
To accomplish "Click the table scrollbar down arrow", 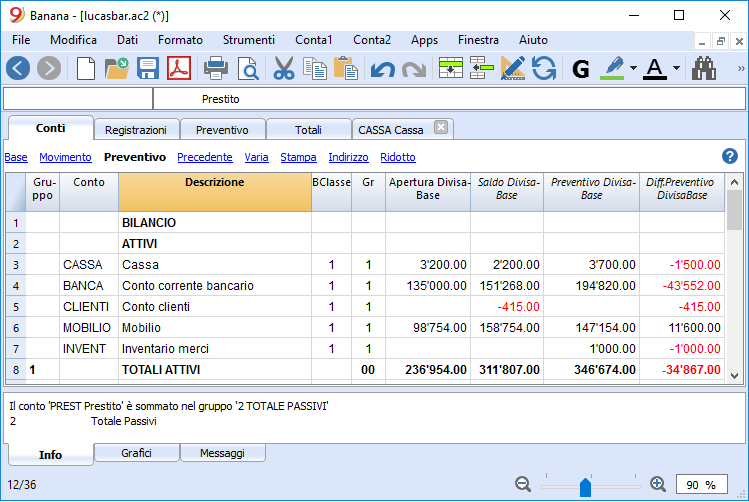I will 735,376.
